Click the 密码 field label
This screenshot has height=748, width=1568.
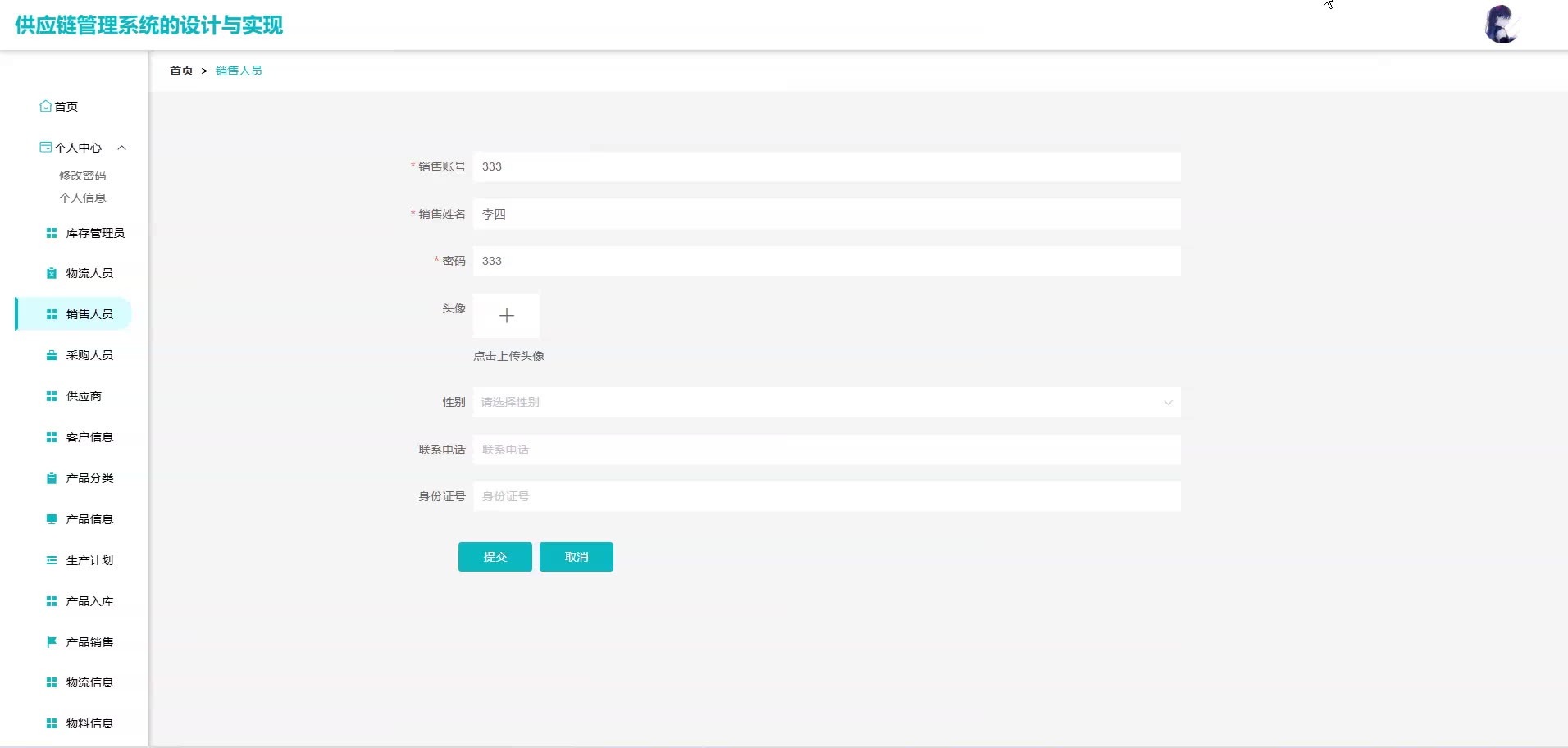[x=454, y=261]
